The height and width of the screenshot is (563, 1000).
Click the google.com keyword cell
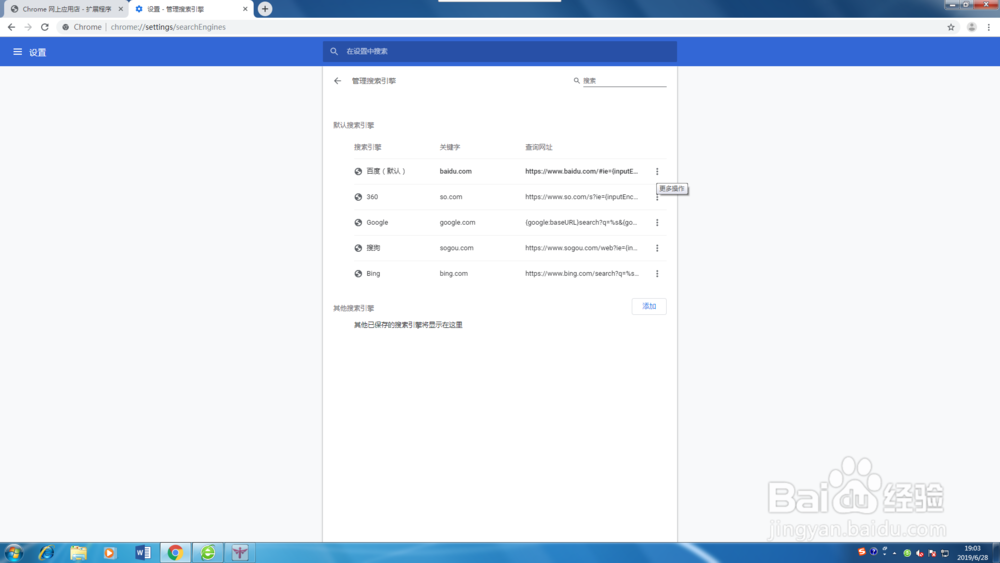click(x=457, y=223)
